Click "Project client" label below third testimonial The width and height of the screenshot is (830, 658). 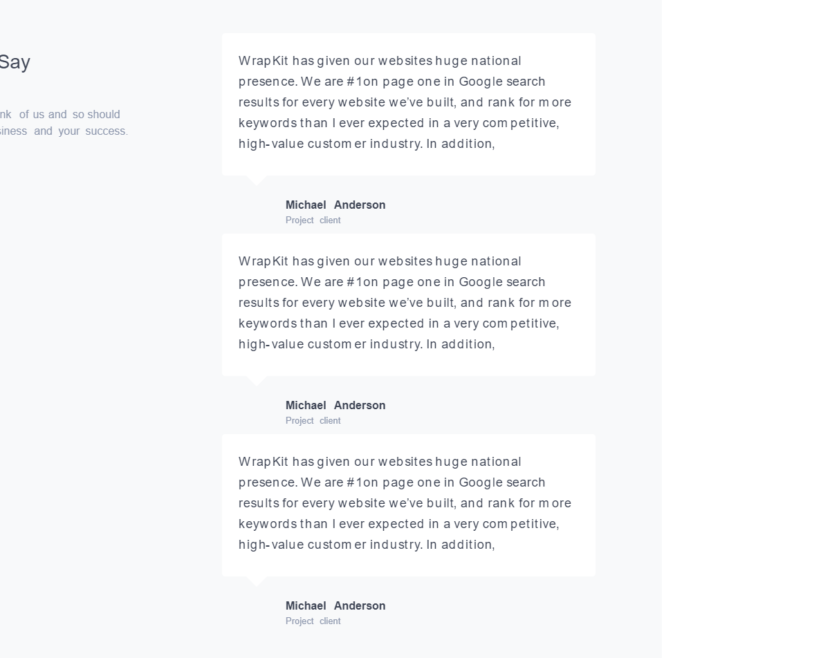point(313,621)
